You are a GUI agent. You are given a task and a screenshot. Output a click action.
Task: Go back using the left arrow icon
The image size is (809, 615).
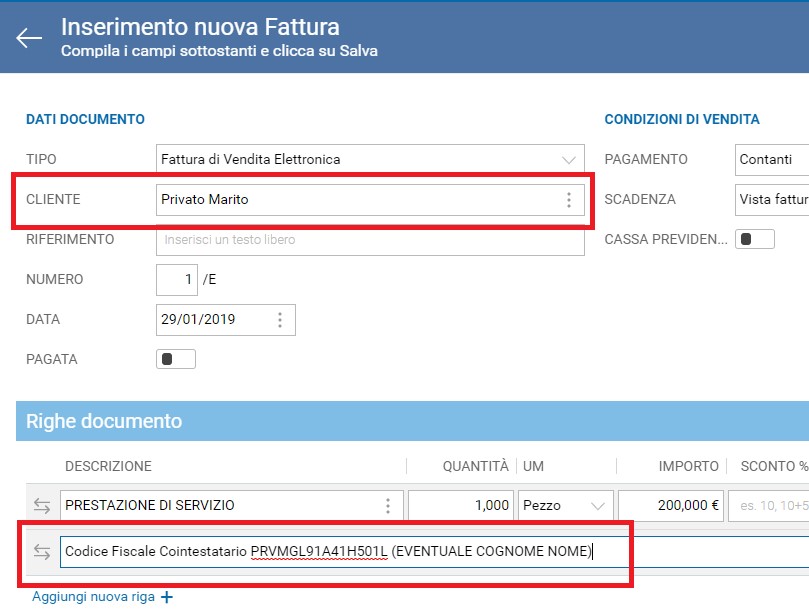point(29,38)
